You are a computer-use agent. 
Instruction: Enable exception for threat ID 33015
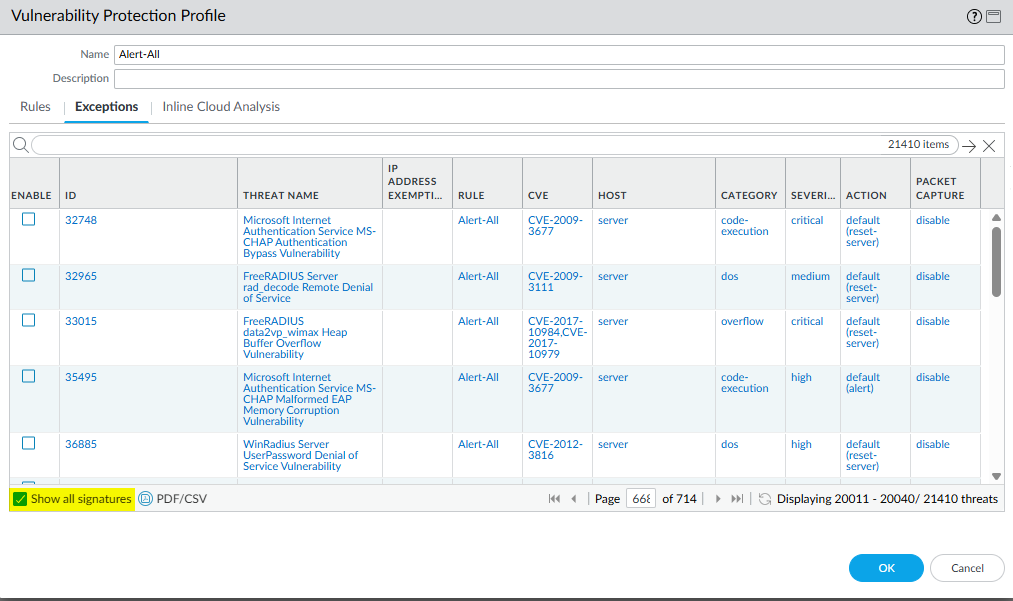point(29,321)
